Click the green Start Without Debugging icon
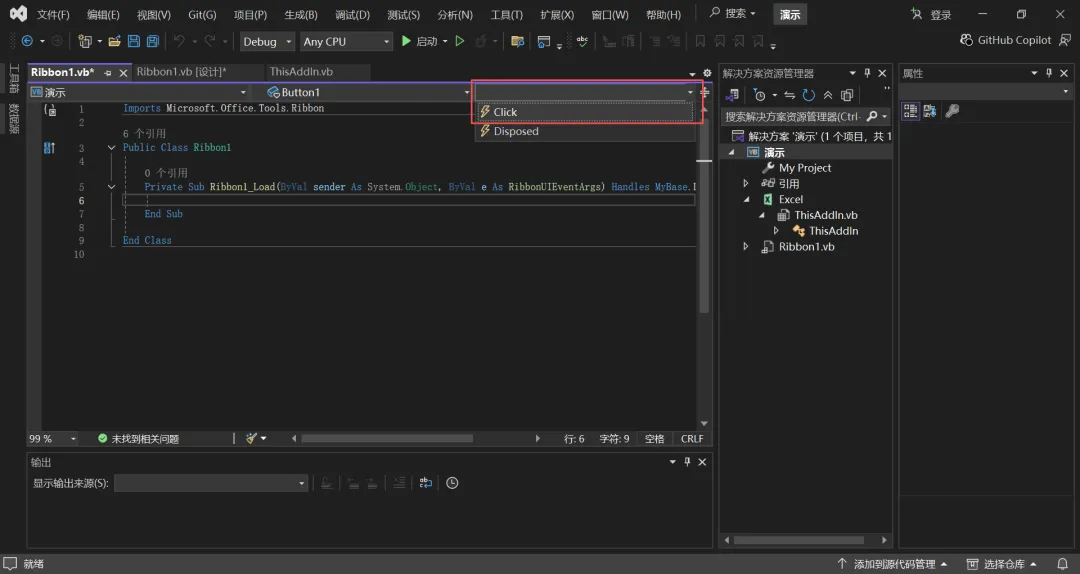 (460, 41)
